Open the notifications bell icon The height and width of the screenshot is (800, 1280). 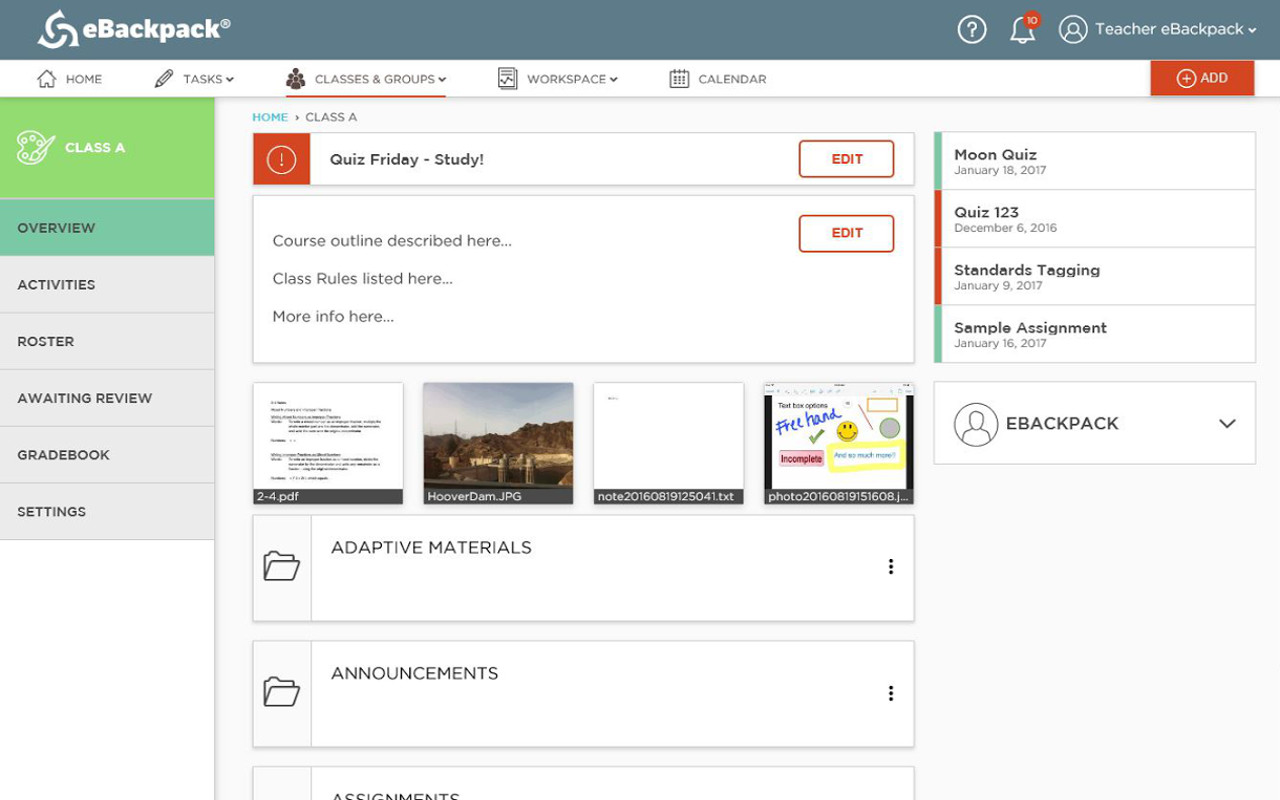pos(1022,30)
